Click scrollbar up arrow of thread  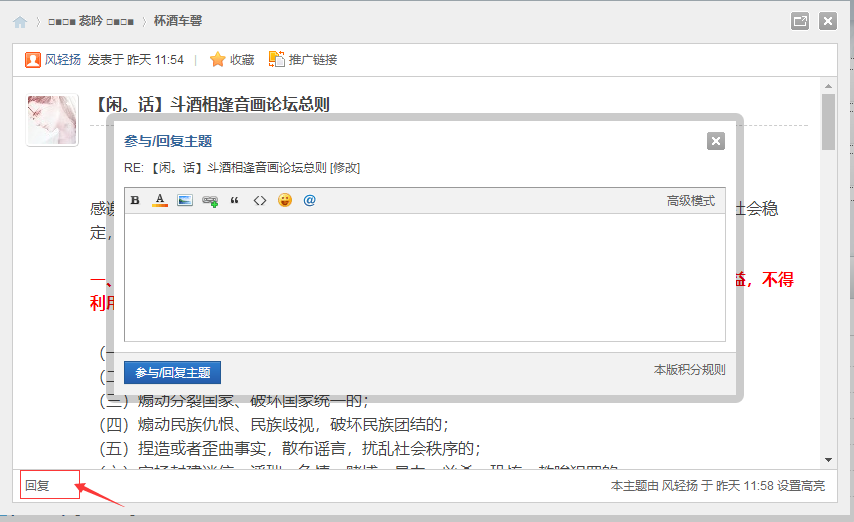828,86
